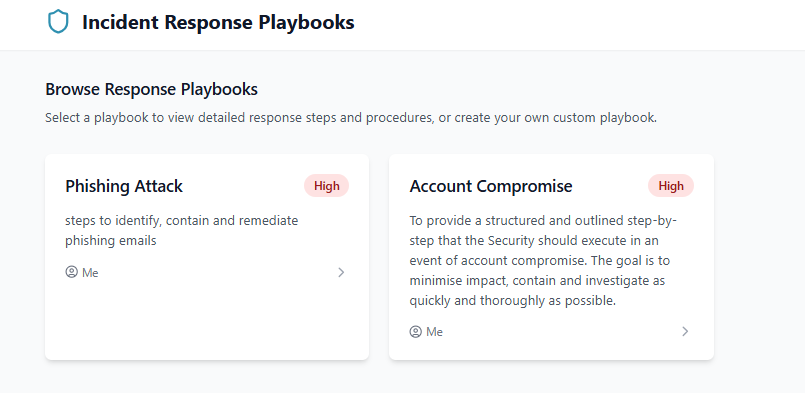Click user icon on Phishing Attack card
This screenshot has width=805, height=393.
coord(71,272)
